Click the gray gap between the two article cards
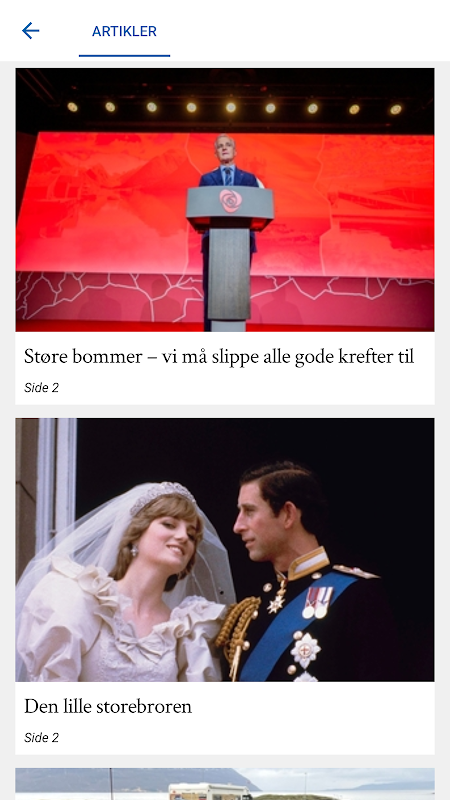This screenshot has height=800, width=450. pyautogui.click(x=225, y=411)
